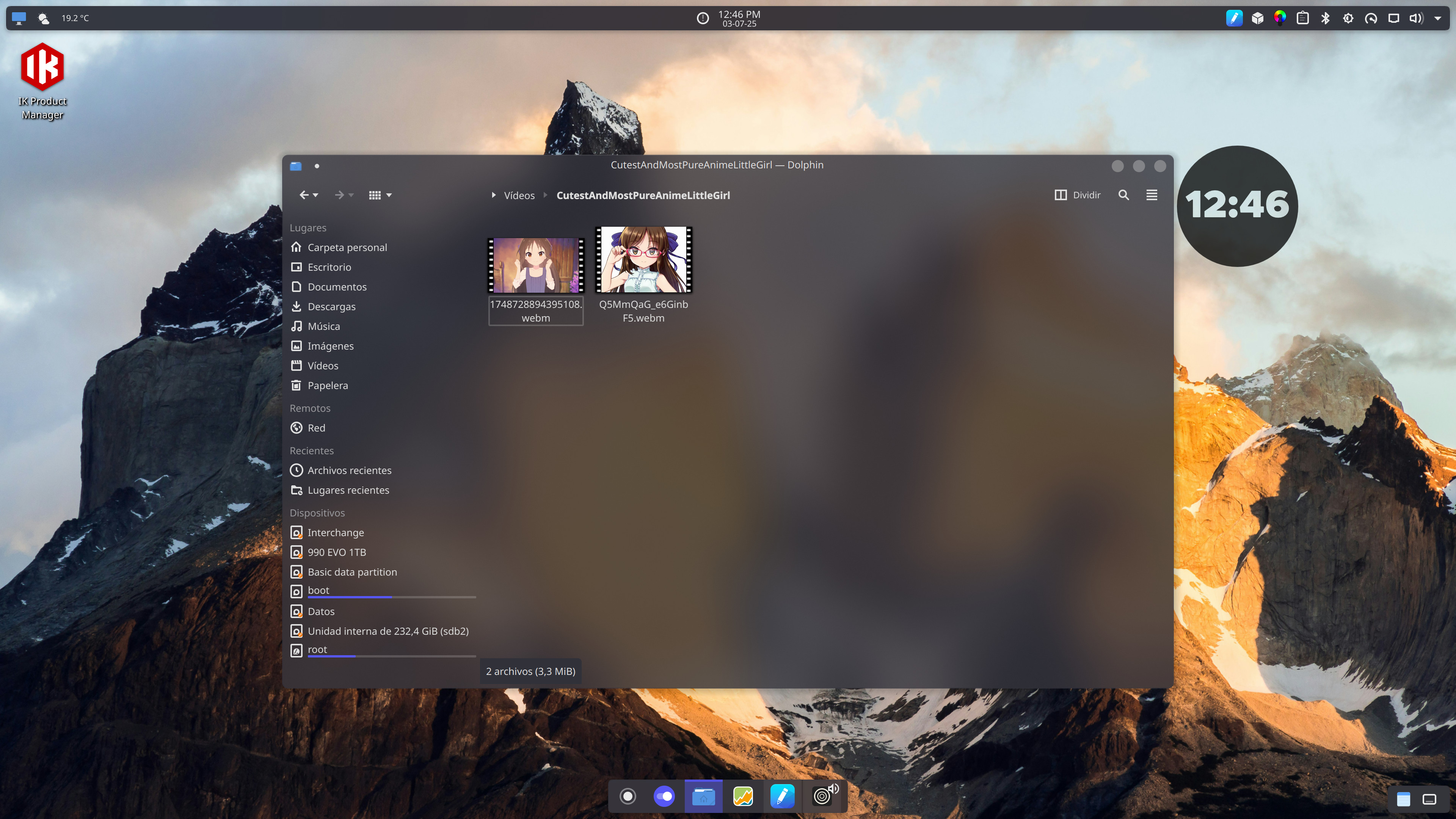This screenshot has width=1456, height=819.
Task: Select root device
Action: click(x=382, y=651)
